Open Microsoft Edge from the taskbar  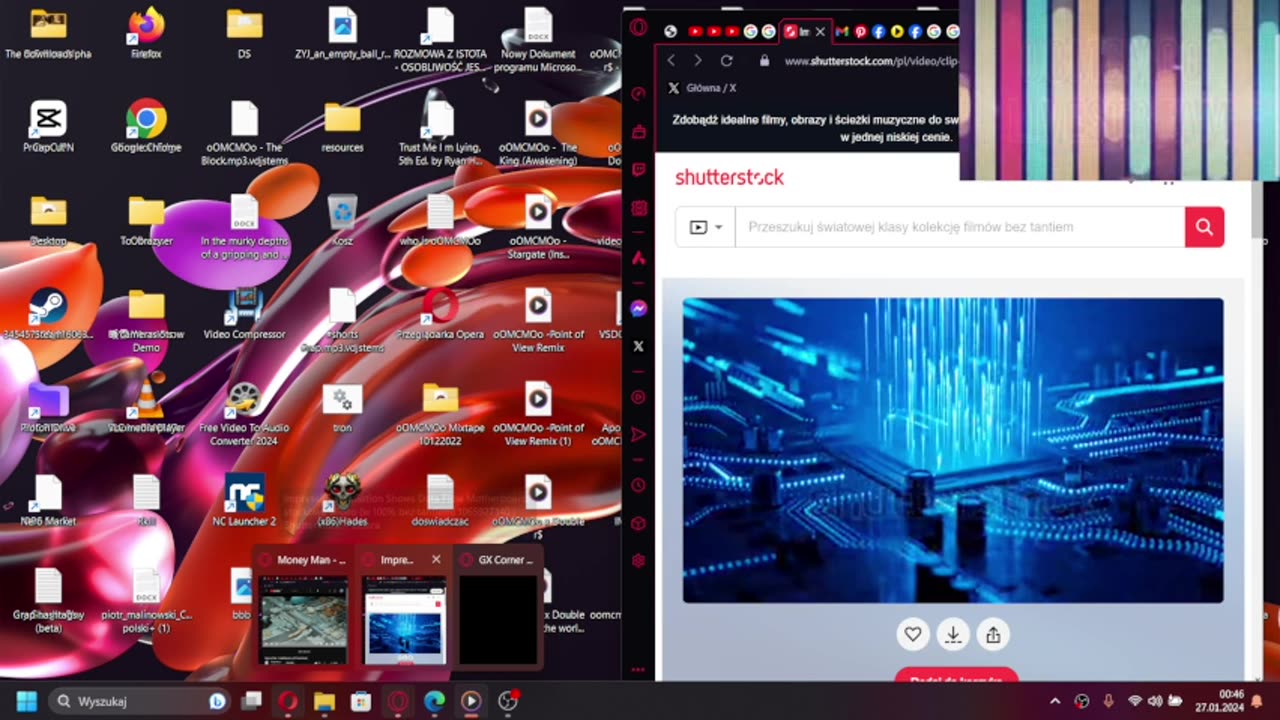pos(434,701)
